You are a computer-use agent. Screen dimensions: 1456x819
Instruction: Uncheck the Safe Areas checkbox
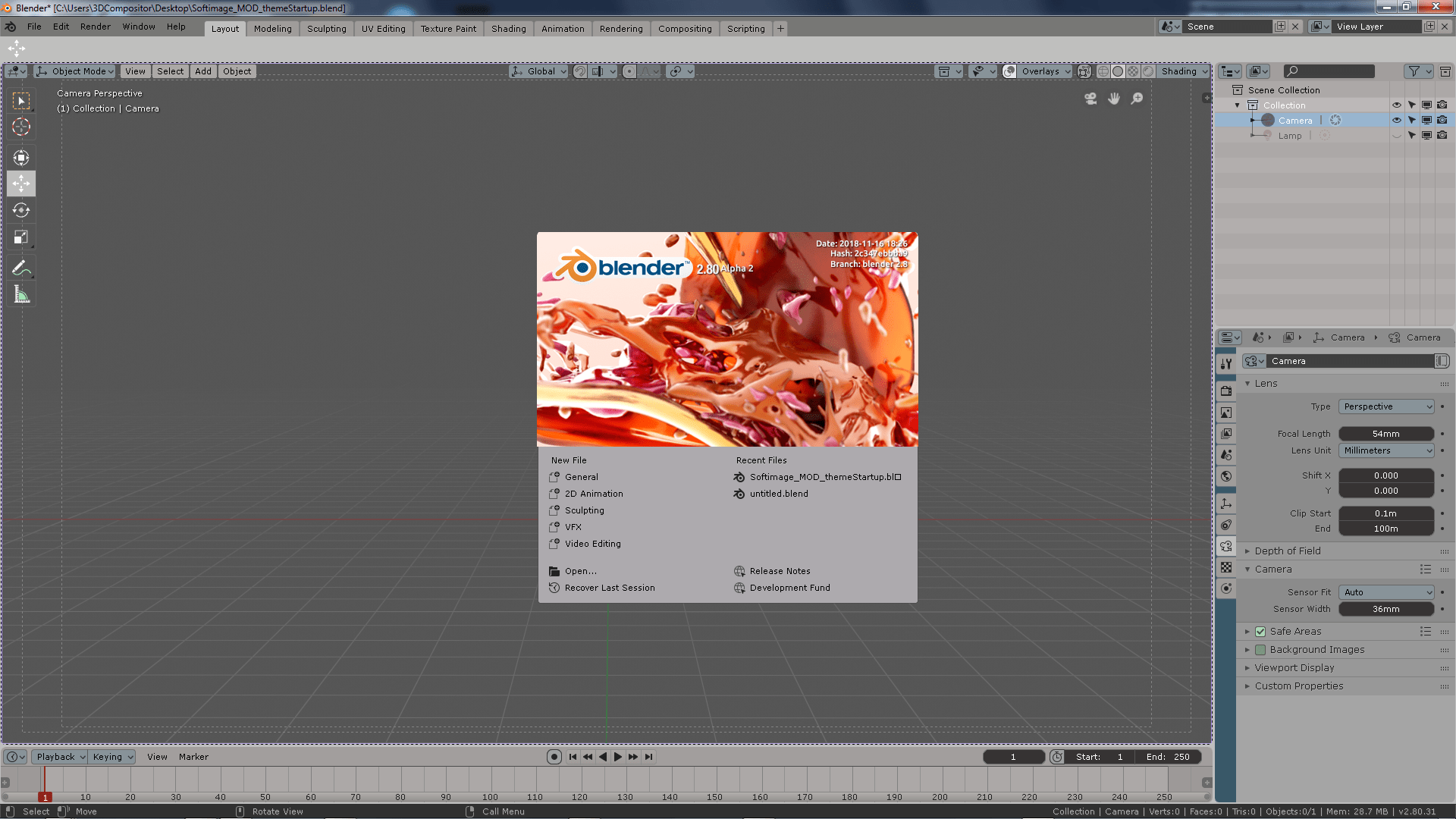click(1260, 632)
